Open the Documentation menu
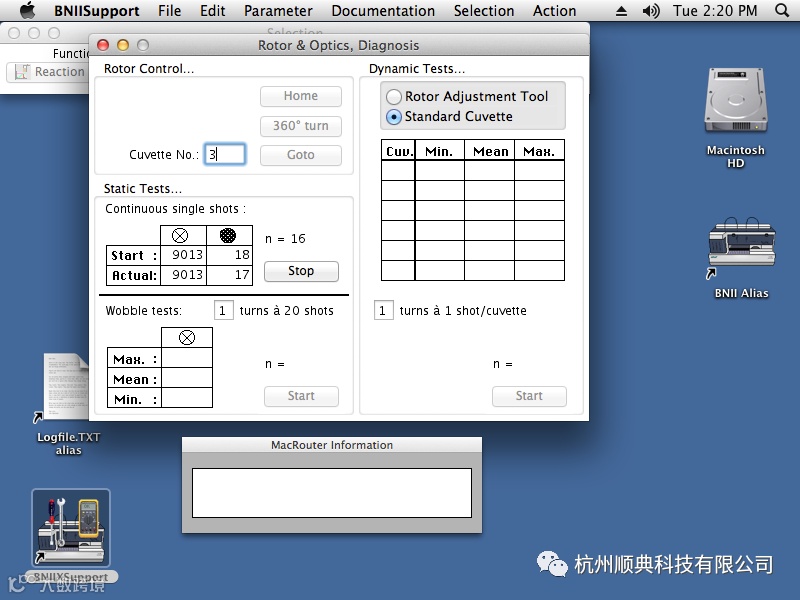 tap(383, 11)
